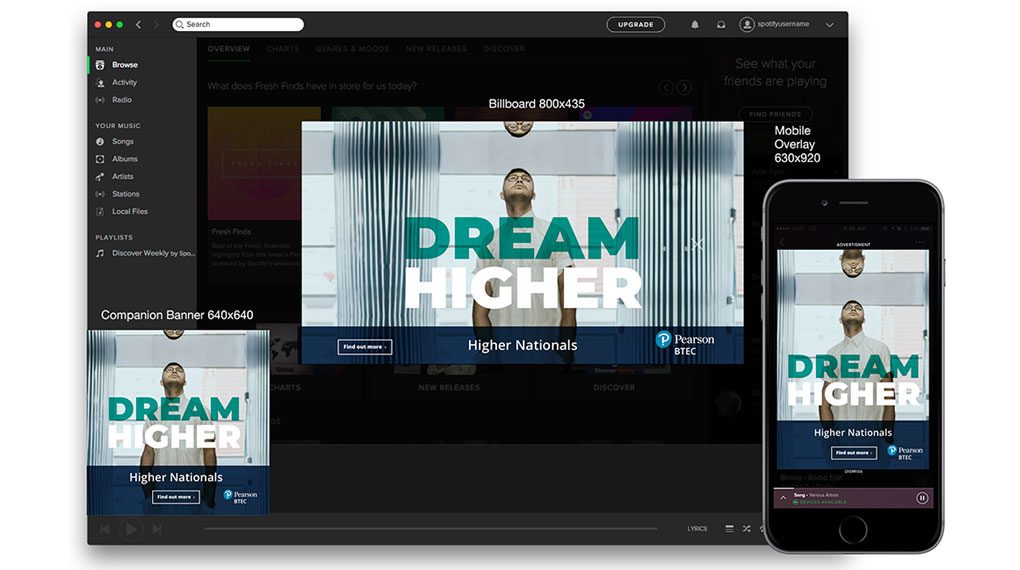Click Find out more on billboard ad

[365, 347]
